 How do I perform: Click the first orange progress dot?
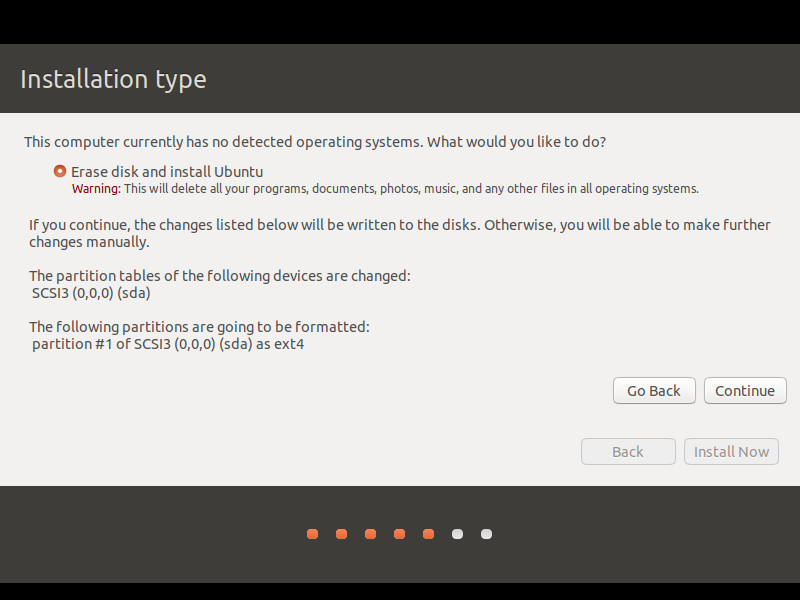(312, 534)
